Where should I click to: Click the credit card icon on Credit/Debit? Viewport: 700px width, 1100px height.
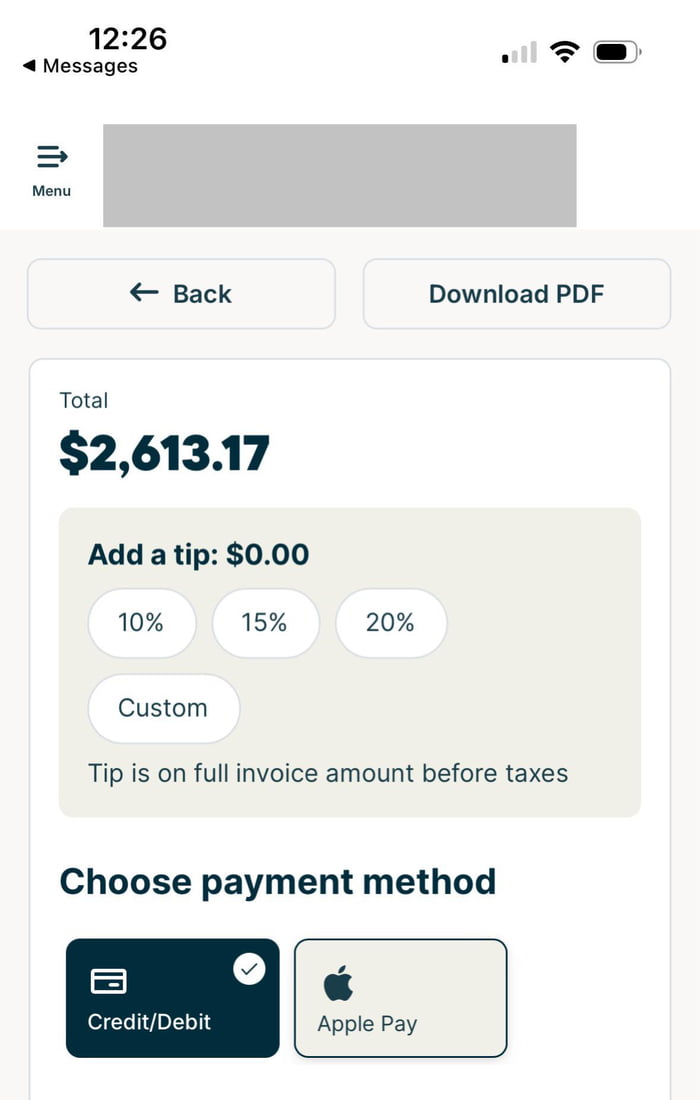tap(108, 982)
